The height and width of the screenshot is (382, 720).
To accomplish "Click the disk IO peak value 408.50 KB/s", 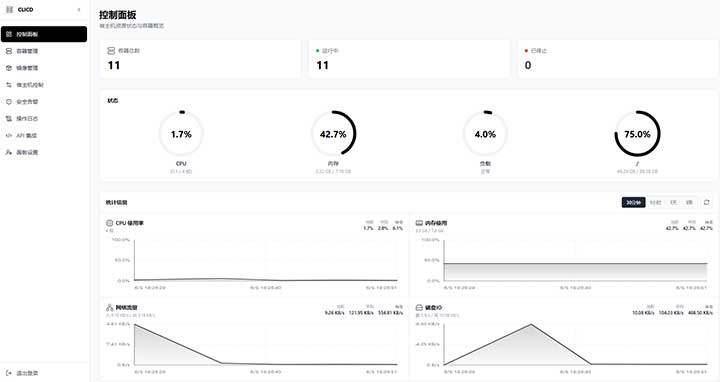I will [700, 313].
